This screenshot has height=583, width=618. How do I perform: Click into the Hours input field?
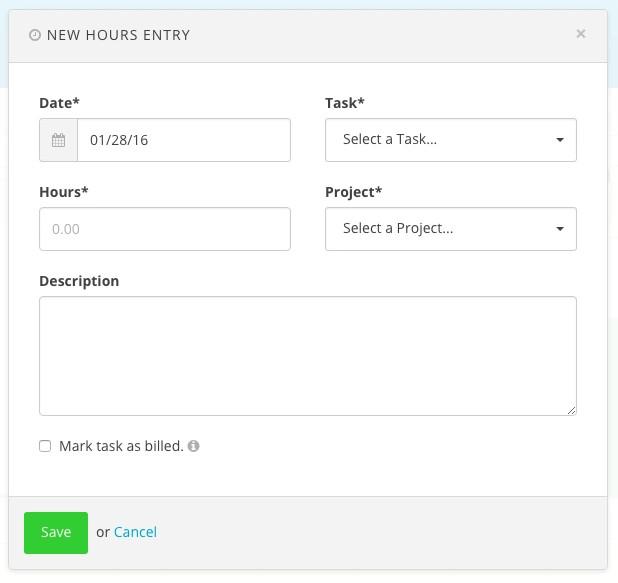pos(165,229)
